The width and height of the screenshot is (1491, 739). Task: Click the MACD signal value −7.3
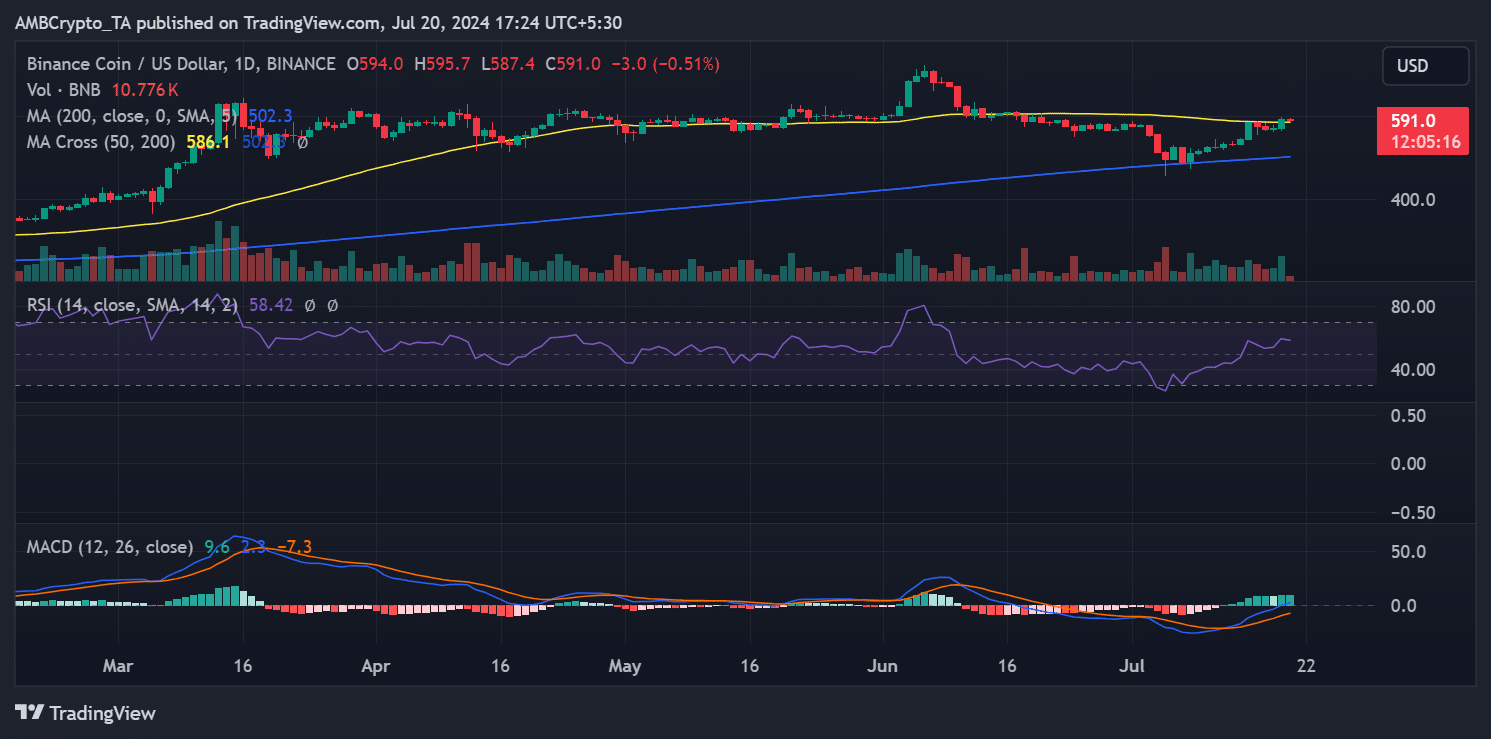(297, 547)
